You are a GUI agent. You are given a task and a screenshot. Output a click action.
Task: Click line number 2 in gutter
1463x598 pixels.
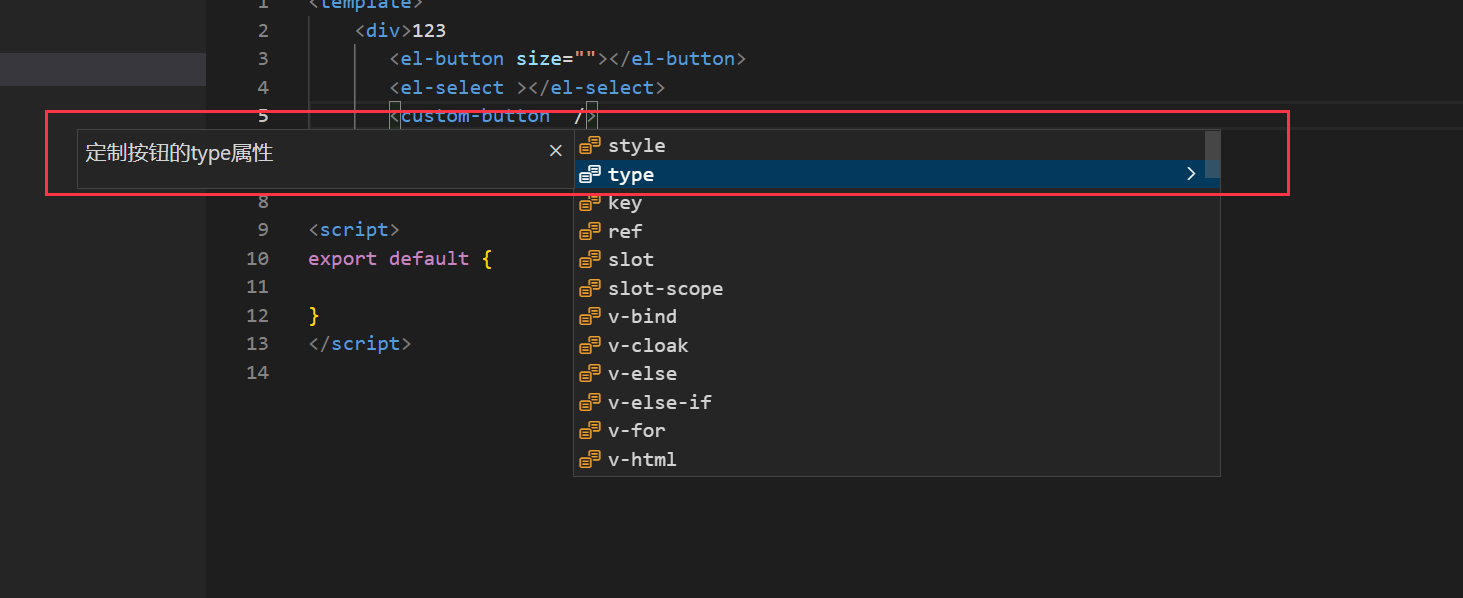tap(263, 31)
